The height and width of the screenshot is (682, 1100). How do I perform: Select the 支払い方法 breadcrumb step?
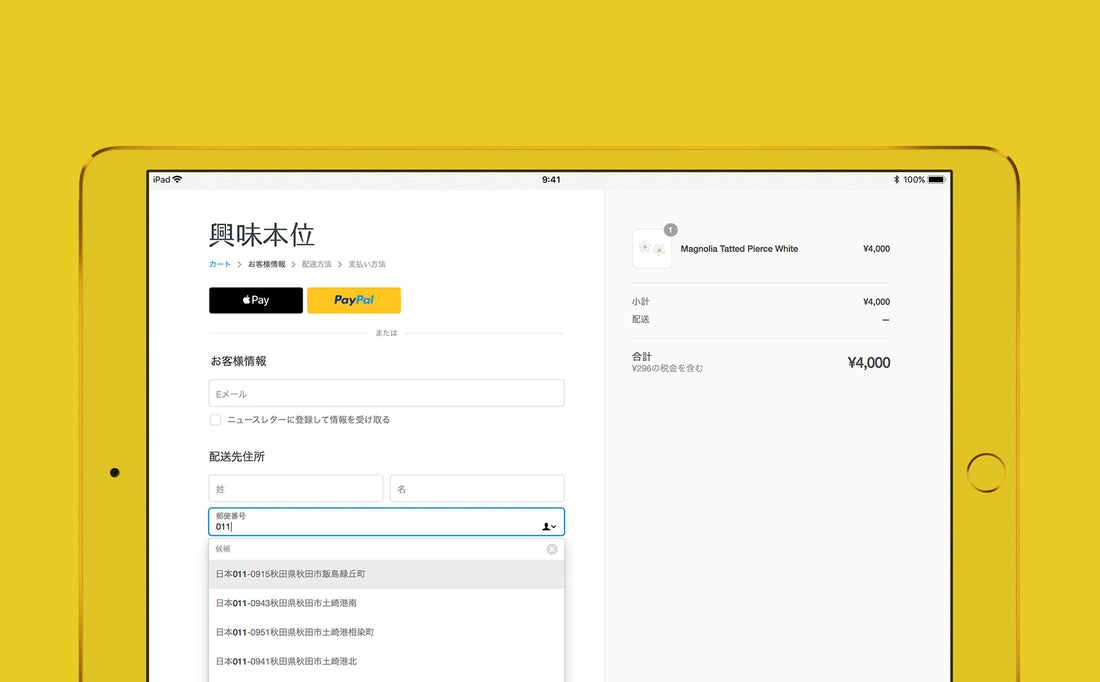pyautogui.click(x=366, y=264)
